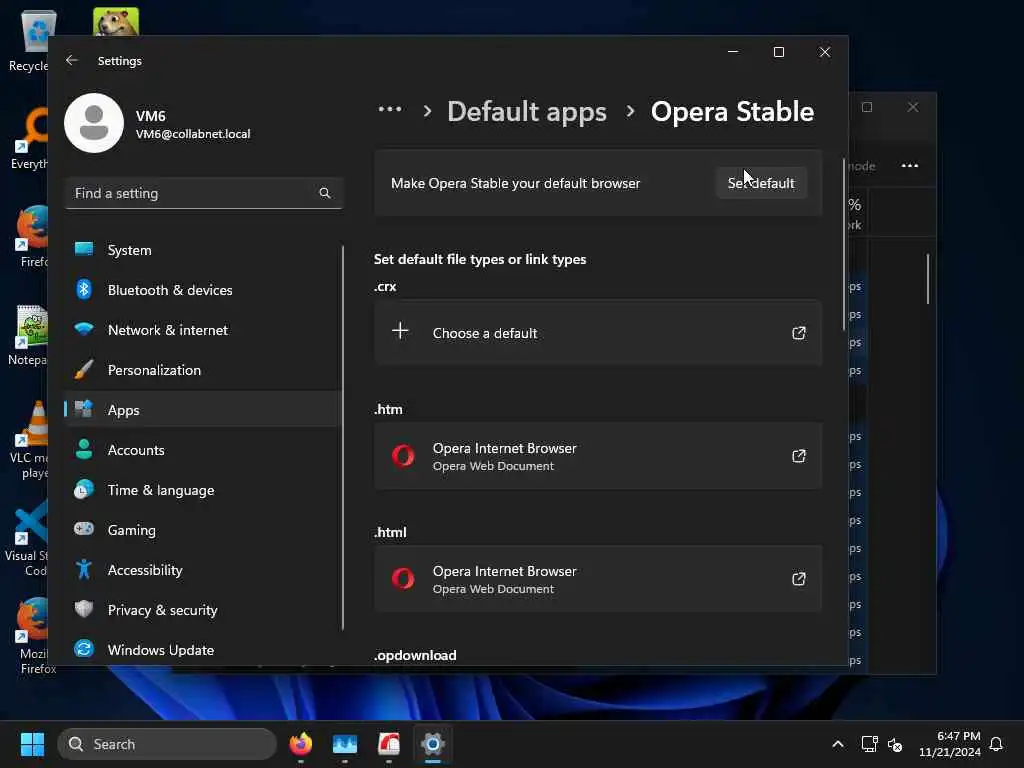Viewport: 1024px width, 768px height.
Task: Open Personalization category
Action: (202, 370)
